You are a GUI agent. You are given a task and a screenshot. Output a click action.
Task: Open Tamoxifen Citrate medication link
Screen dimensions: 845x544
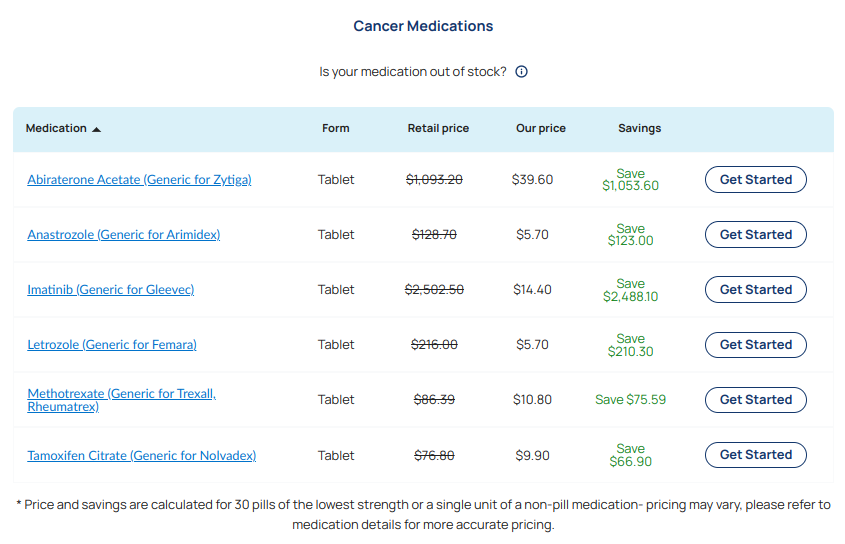[142, 456]
